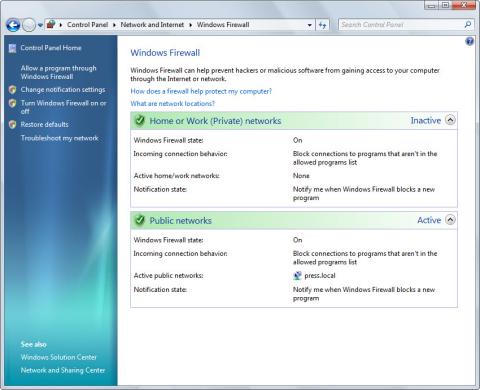The height and width of the screenshot is (390, 480).
Task: Click Windows Firewall page heading
Action: click(x=165, y=53)
